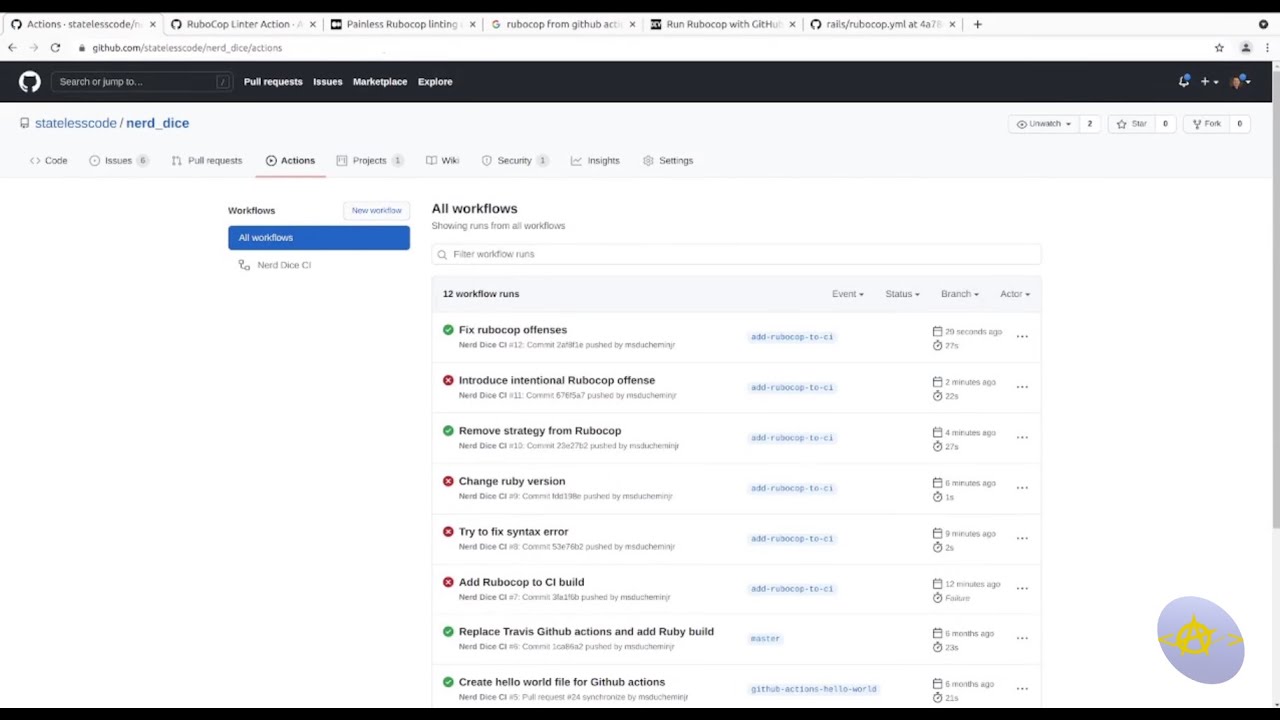Open Marketplace in top navigation
The width and height of the screenshot is (1280, 720).
pyautogui.click(x=380, y=82)
